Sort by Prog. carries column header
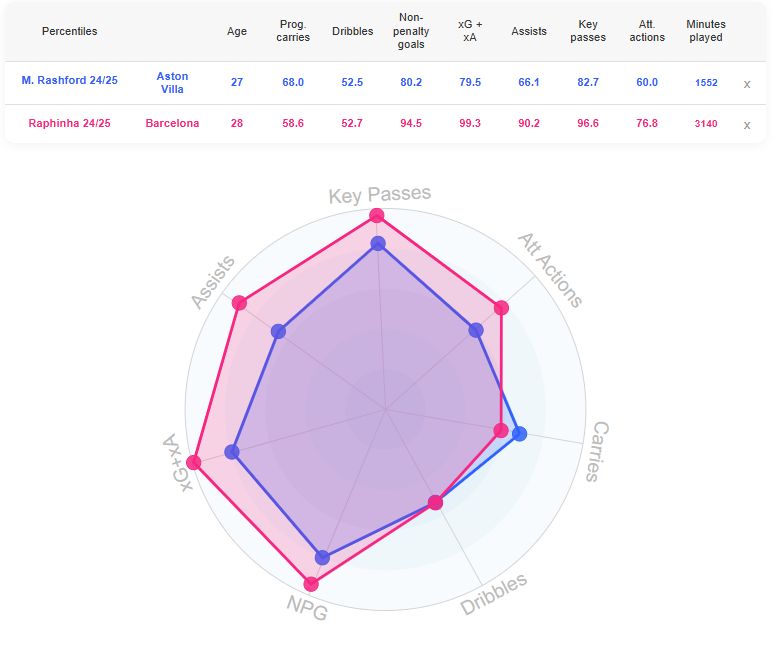The height and width of the screenshot is (652, 773). (x=293, y=31)
